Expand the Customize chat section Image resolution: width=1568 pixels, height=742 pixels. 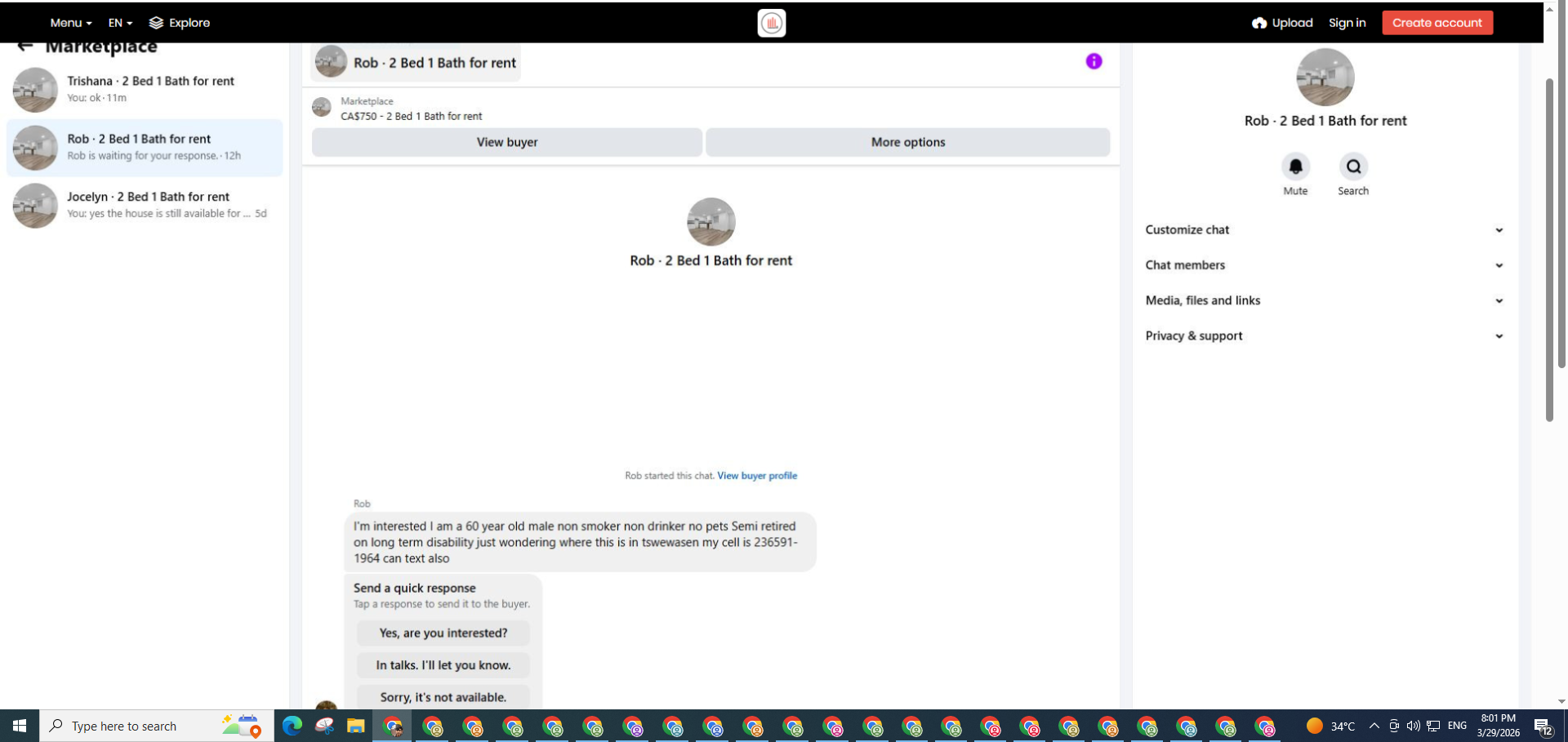tap(1325, 230)
